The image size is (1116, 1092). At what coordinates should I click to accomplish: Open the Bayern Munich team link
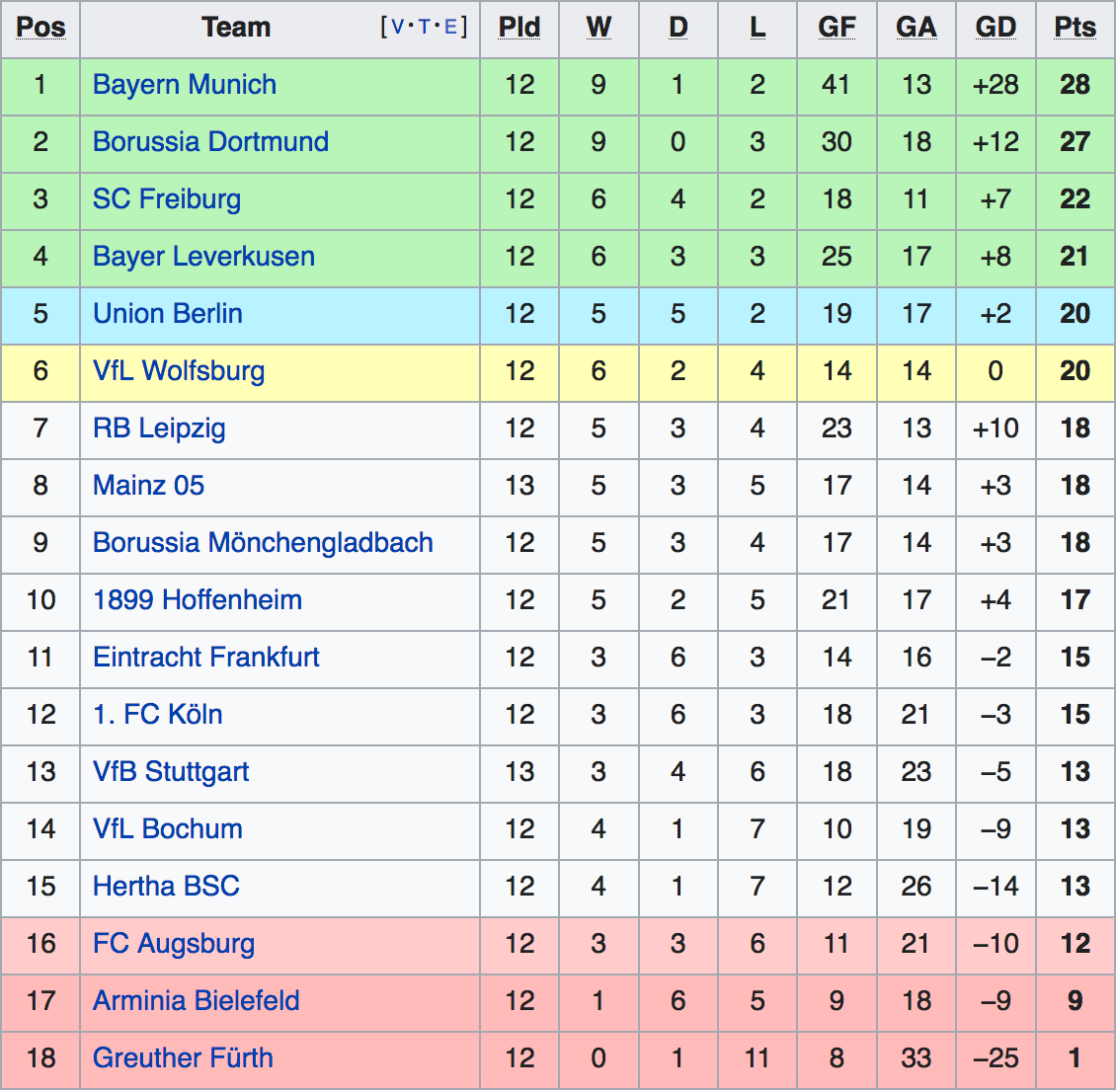tap(184, 85)
